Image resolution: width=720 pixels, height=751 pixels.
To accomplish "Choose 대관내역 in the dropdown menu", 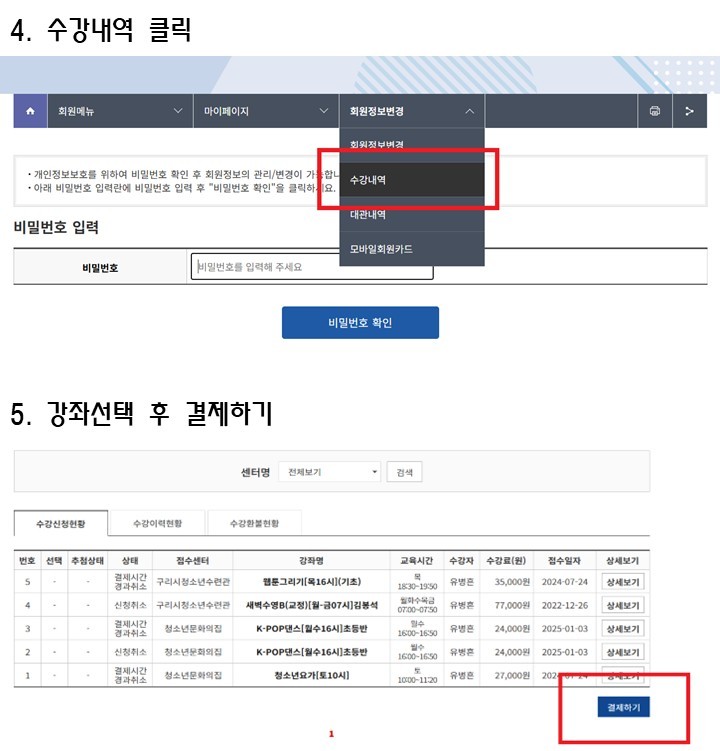I will pyautogui.click(x=411, y=214).
